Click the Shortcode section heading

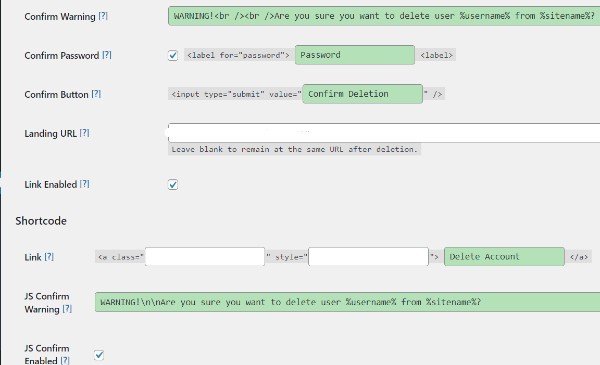pyautogui.click(x=41, y=221)
